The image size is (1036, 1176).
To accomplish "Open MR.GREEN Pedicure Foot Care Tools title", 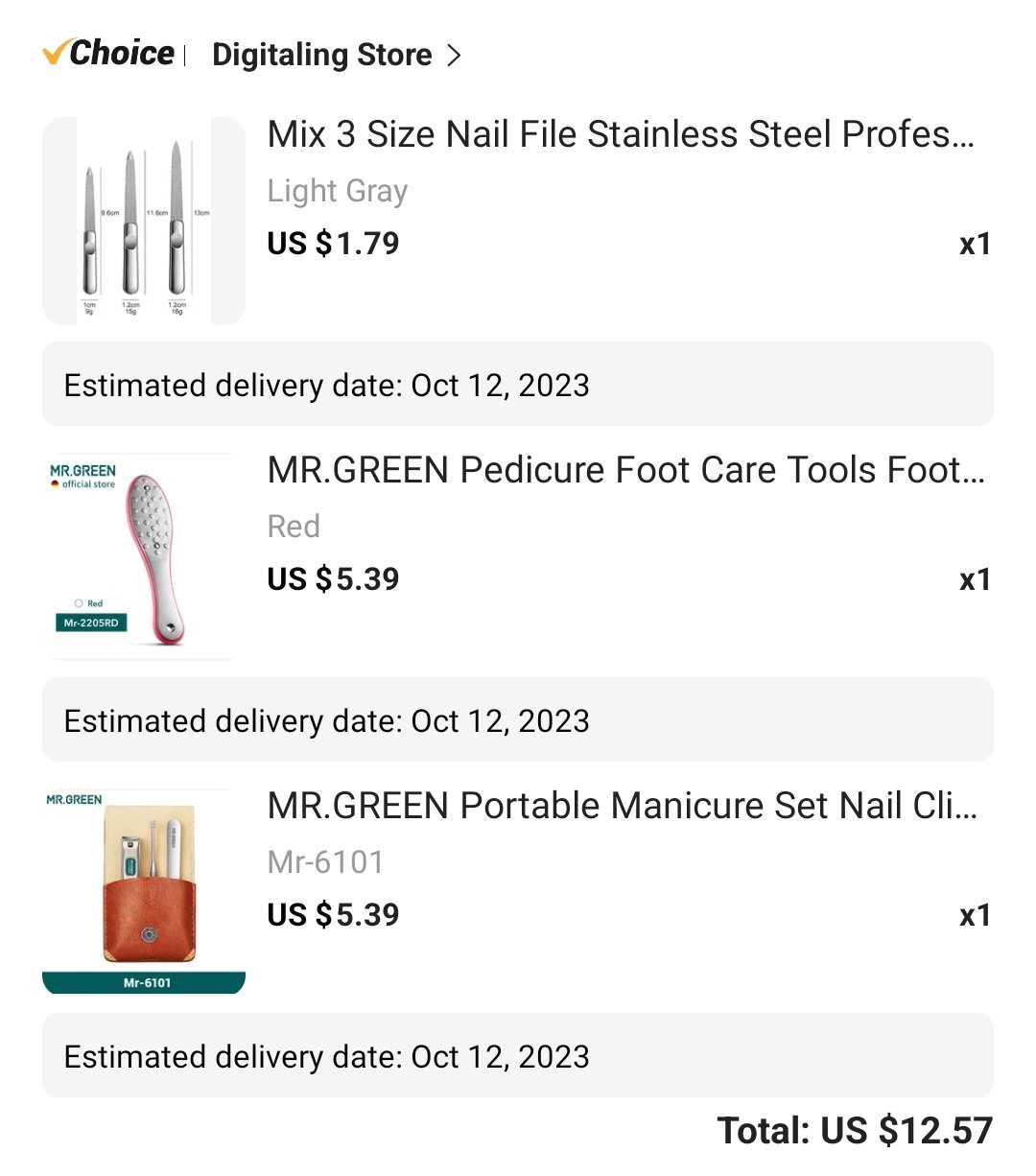I will (625, 470).
